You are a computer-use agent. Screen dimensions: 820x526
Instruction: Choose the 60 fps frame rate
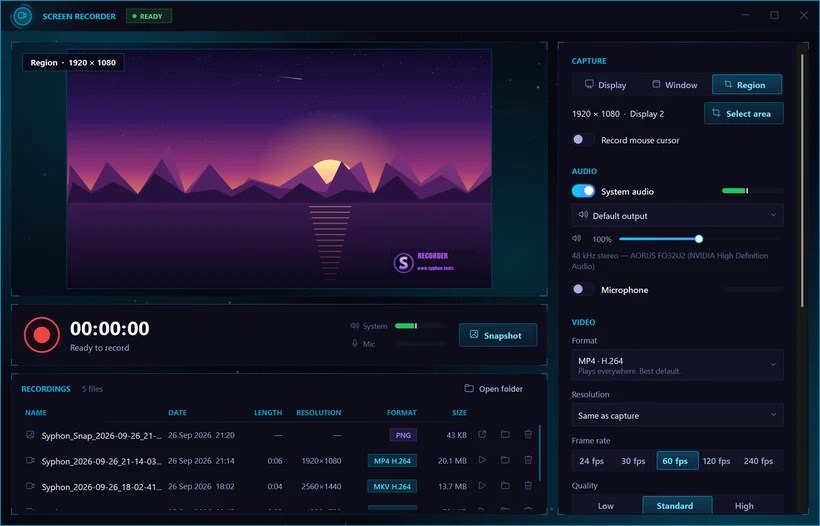pyautogui.click(x=675, y=461)
